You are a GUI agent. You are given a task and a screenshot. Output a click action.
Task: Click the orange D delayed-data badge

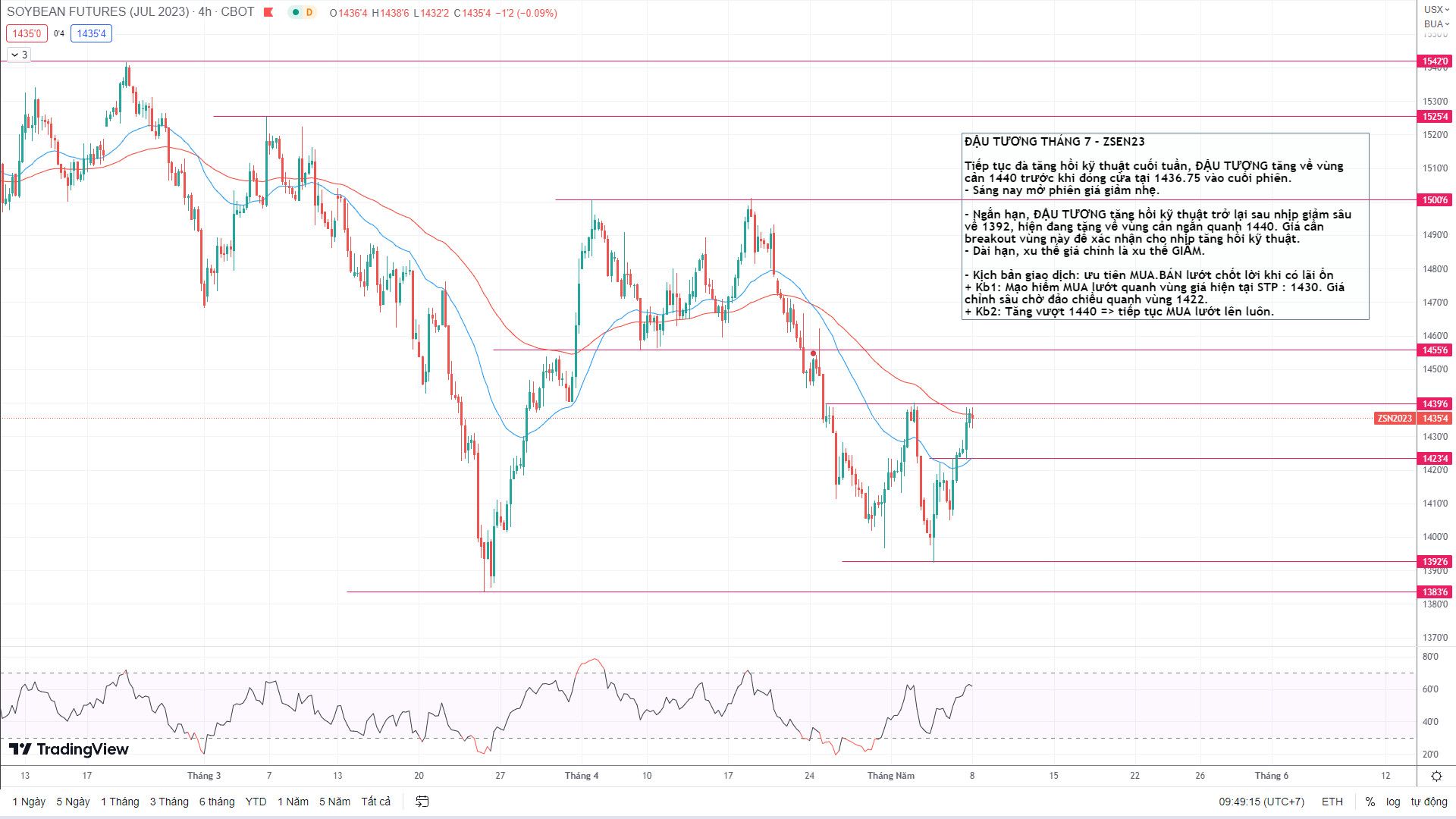tap(309, 13)
